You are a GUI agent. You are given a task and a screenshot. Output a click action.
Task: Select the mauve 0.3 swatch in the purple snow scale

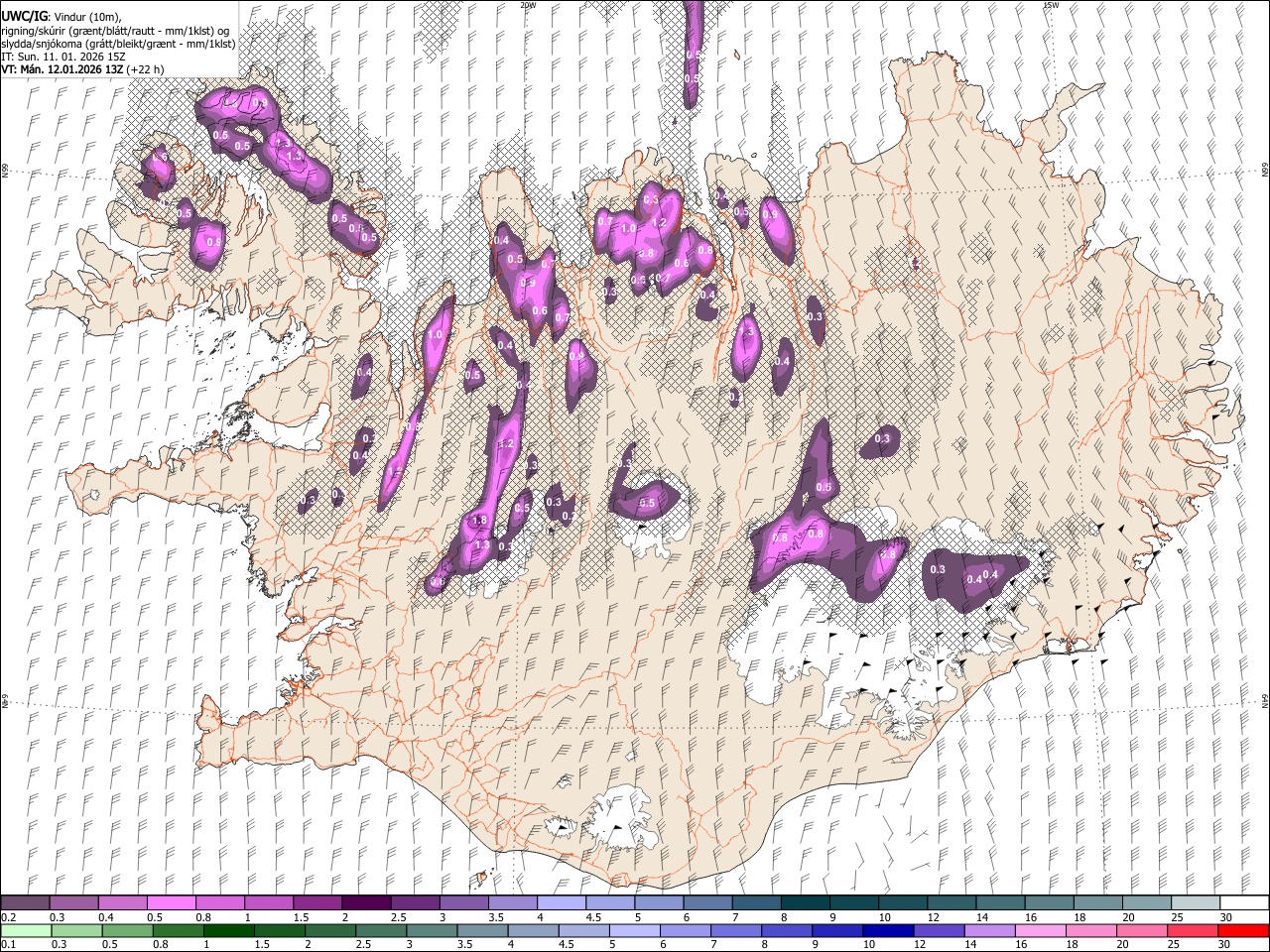(x=74, y=902)
